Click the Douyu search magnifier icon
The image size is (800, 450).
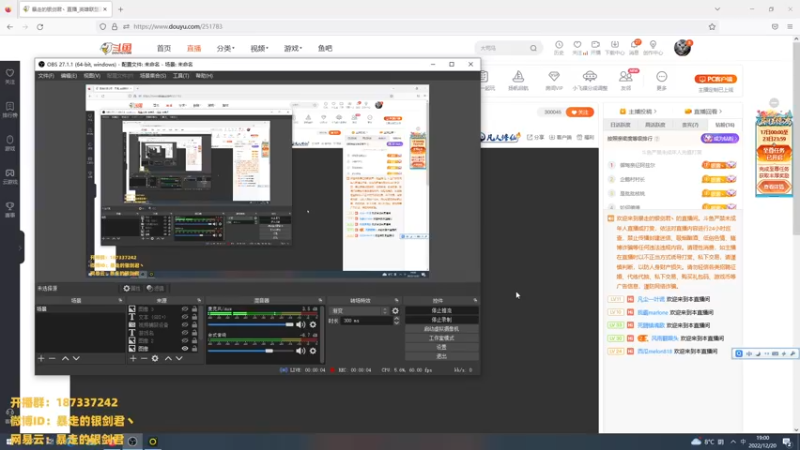(533, 48)
